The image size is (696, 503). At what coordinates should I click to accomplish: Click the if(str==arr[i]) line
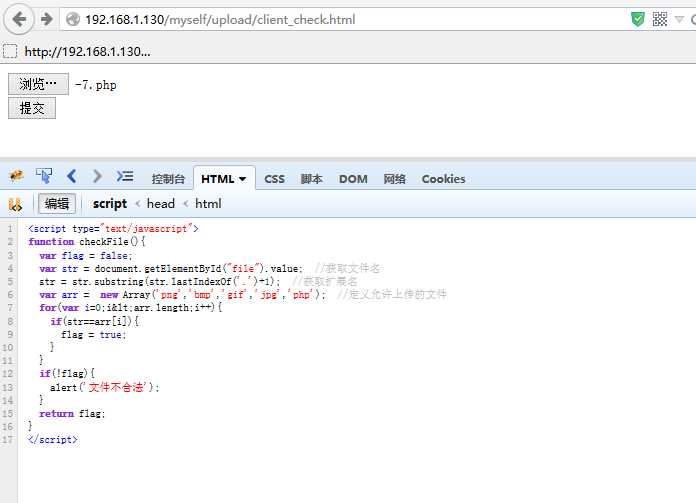(95, 321)
